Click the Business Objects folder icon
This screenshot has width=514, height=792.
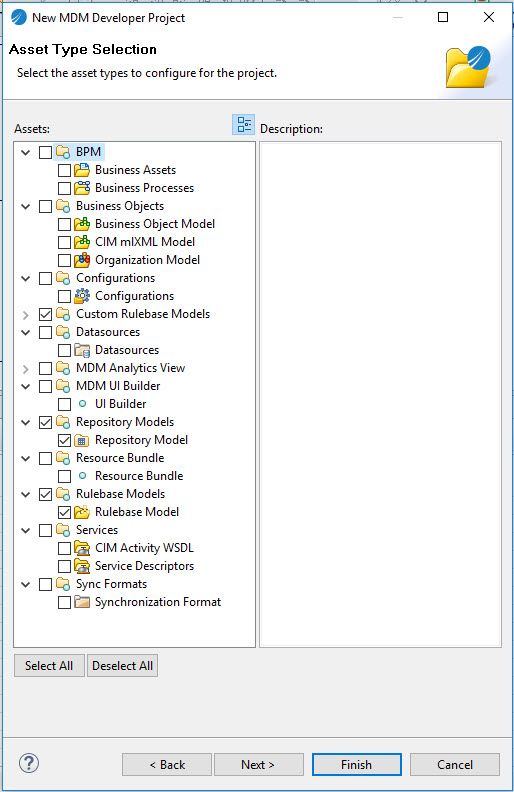(63, 206)
